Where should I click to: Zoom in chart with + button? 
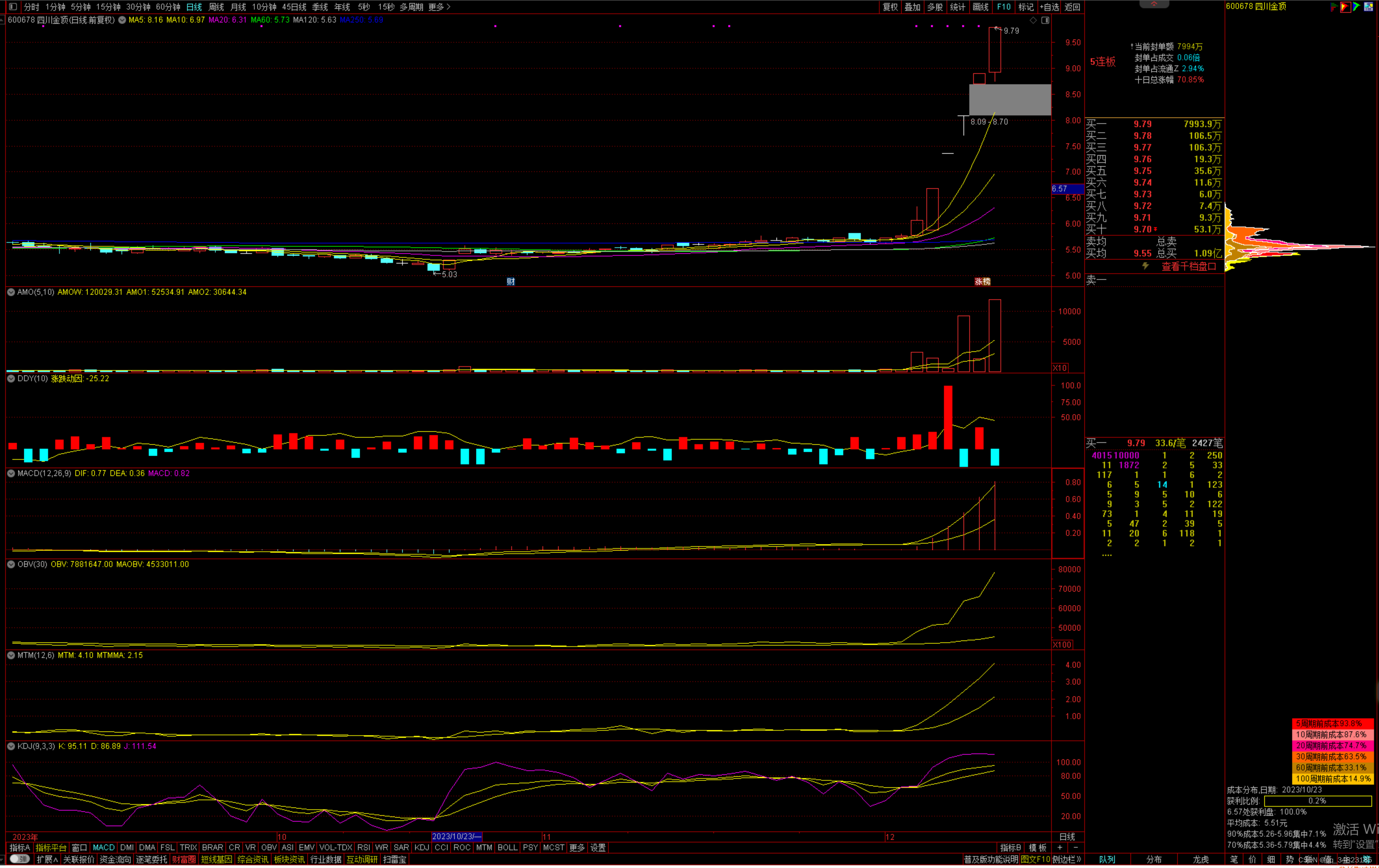1059,847
